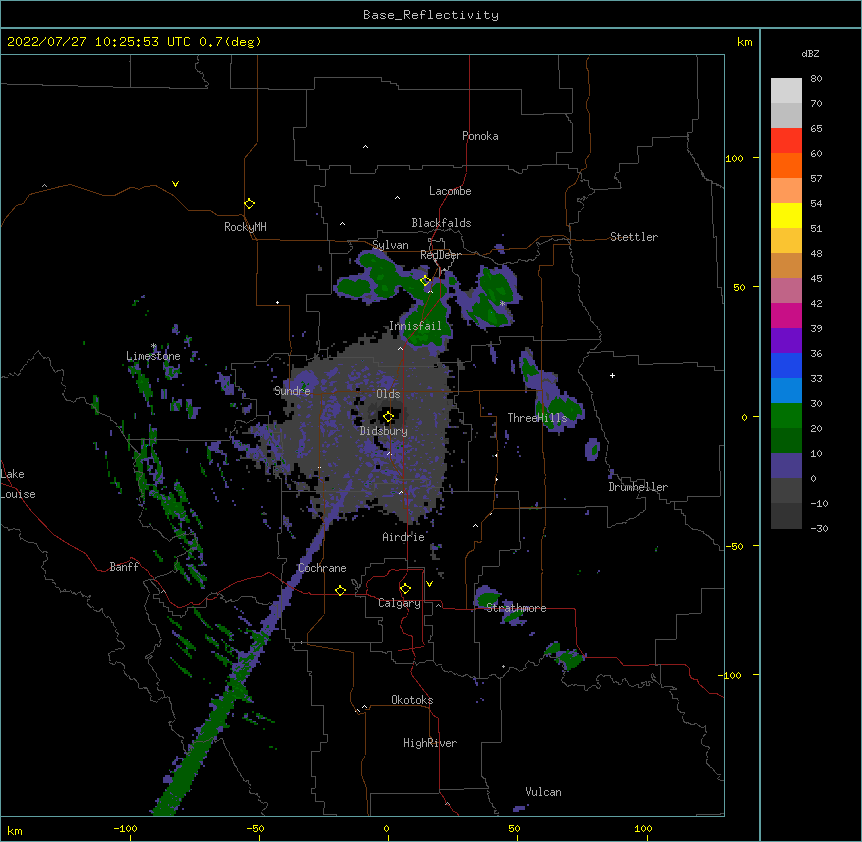Click the Drumheller label

(x=638, y=487)
